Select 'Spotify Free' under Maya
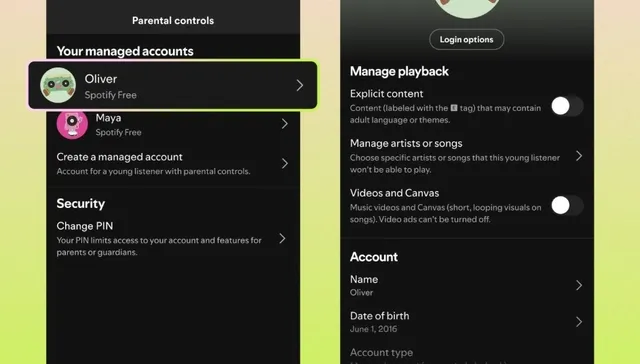The width and height of the screenshot is (640, 364). click(x=118, y=132)
